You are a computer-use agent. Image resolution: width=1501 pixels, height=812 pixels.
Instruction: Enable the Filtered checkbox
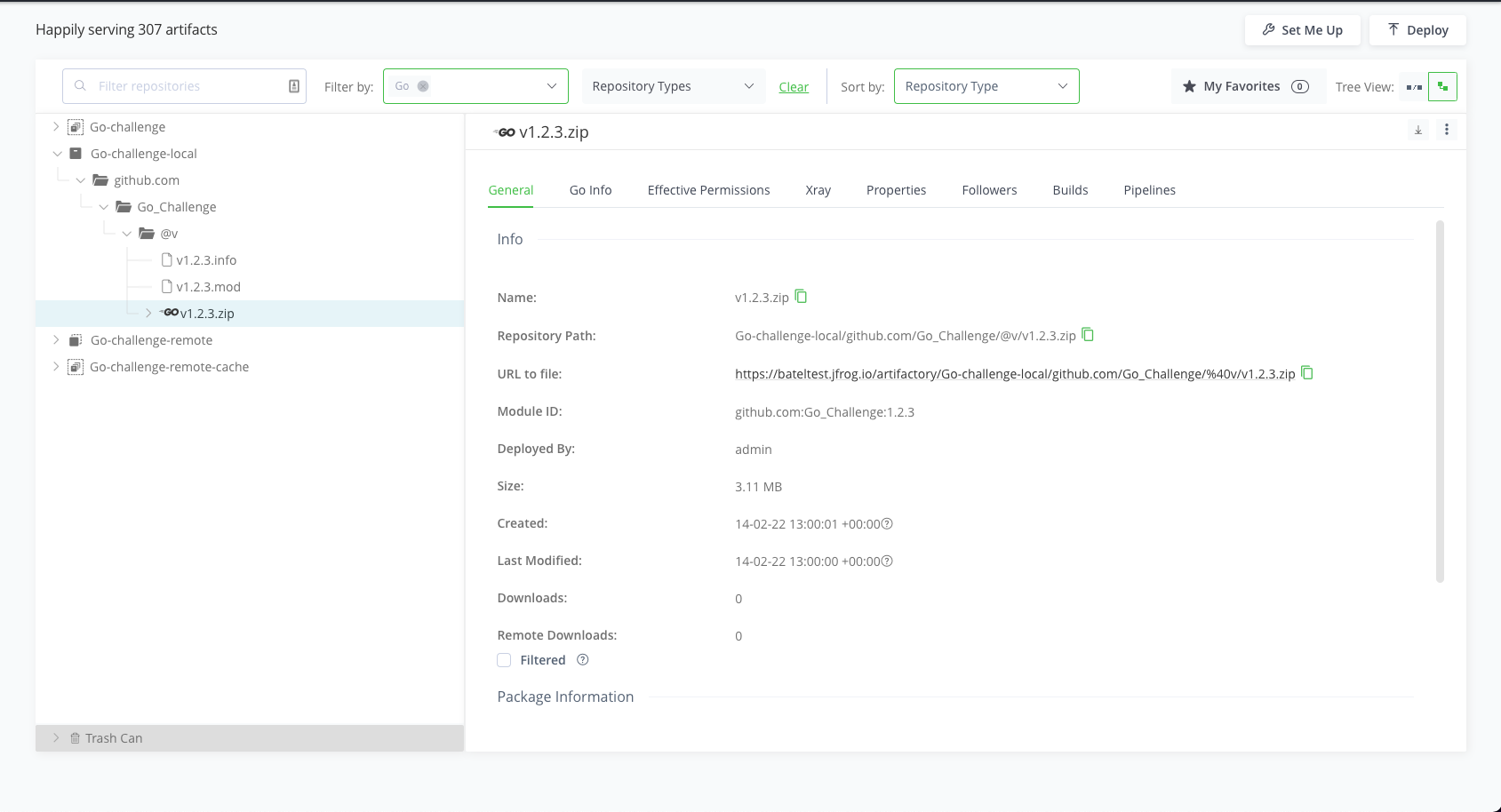coord(504,660)
